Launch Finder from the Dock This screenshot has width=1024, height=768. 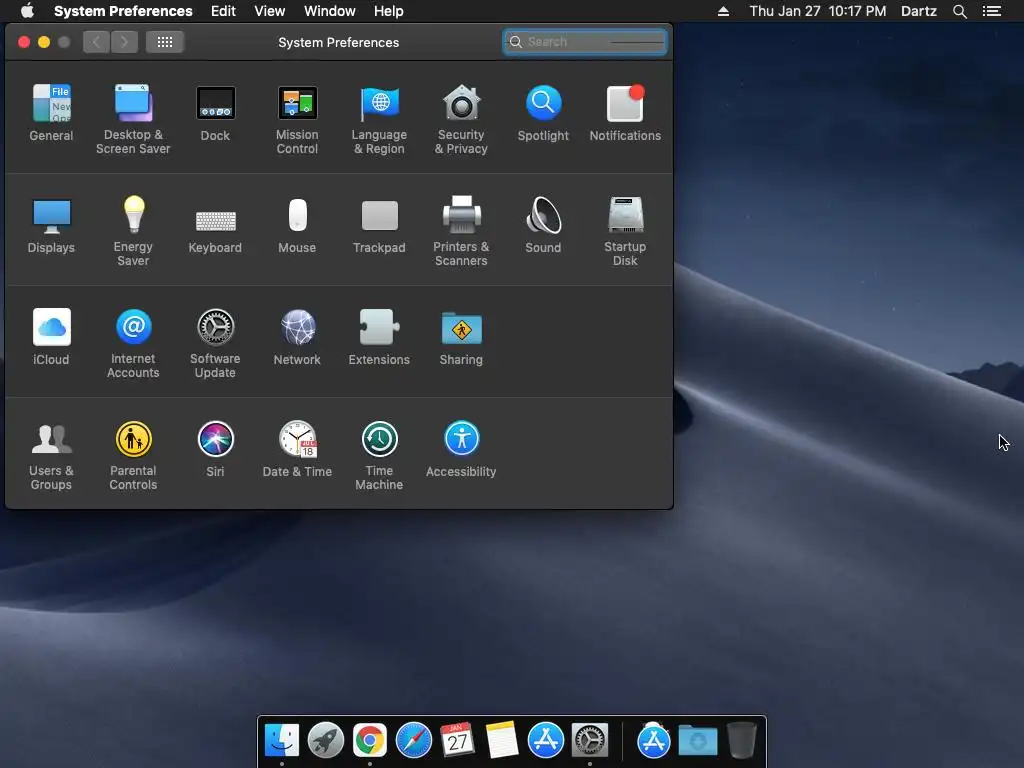[x=282, y=741]
